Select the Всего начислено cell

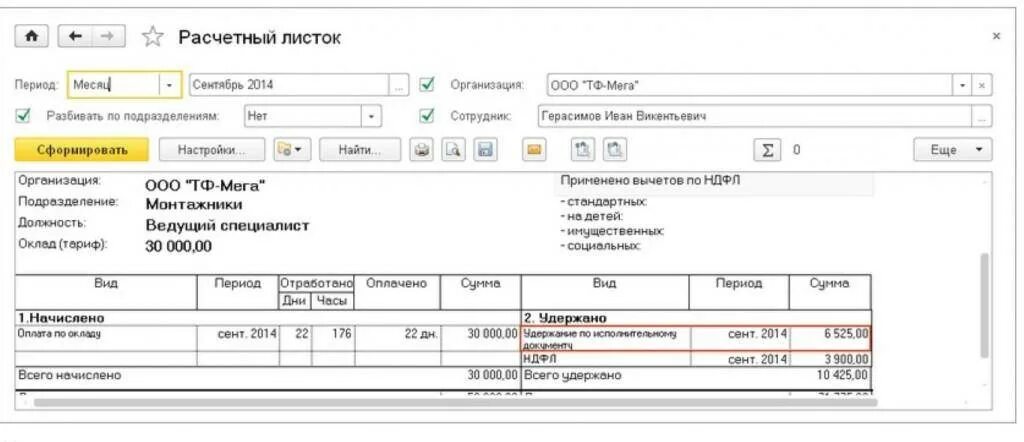(70, 375)
